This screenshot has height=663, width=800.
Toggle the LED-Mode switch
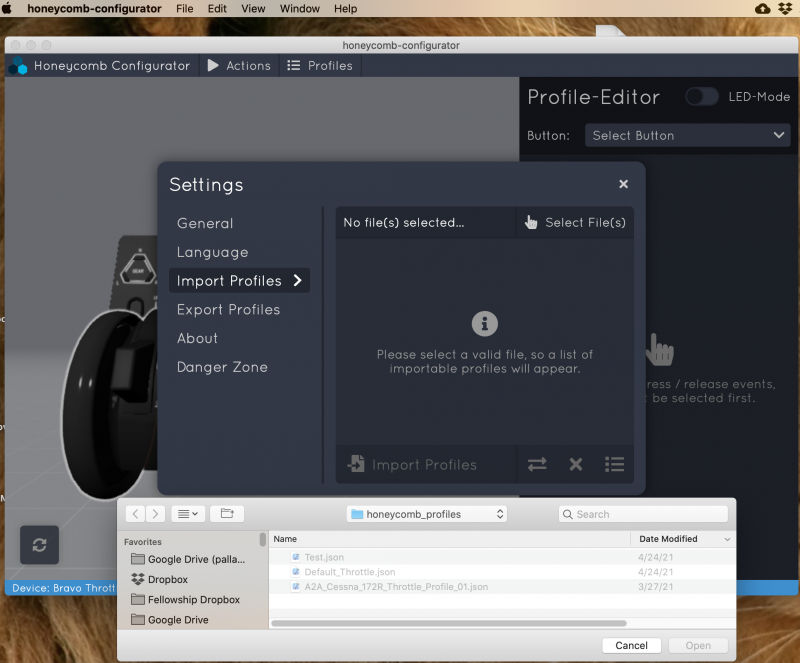pos(702,96)
